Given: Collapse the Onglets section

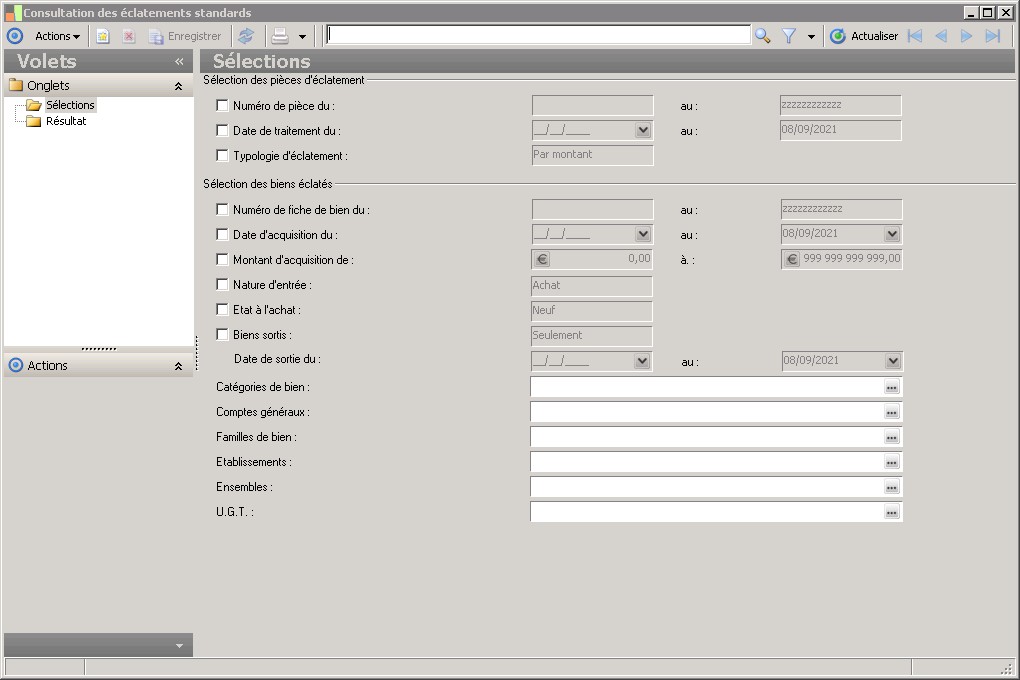Looking at the screenshot, I should (x=178, y=86).
